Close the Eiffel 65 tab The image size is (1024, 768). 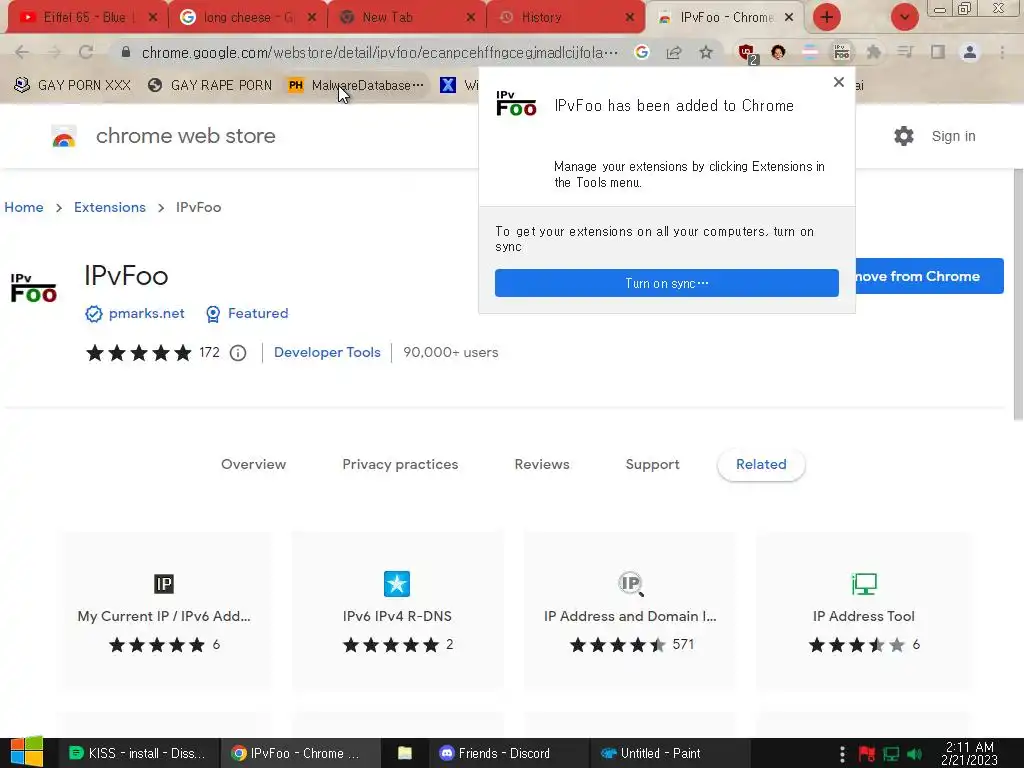pos(153,18)
